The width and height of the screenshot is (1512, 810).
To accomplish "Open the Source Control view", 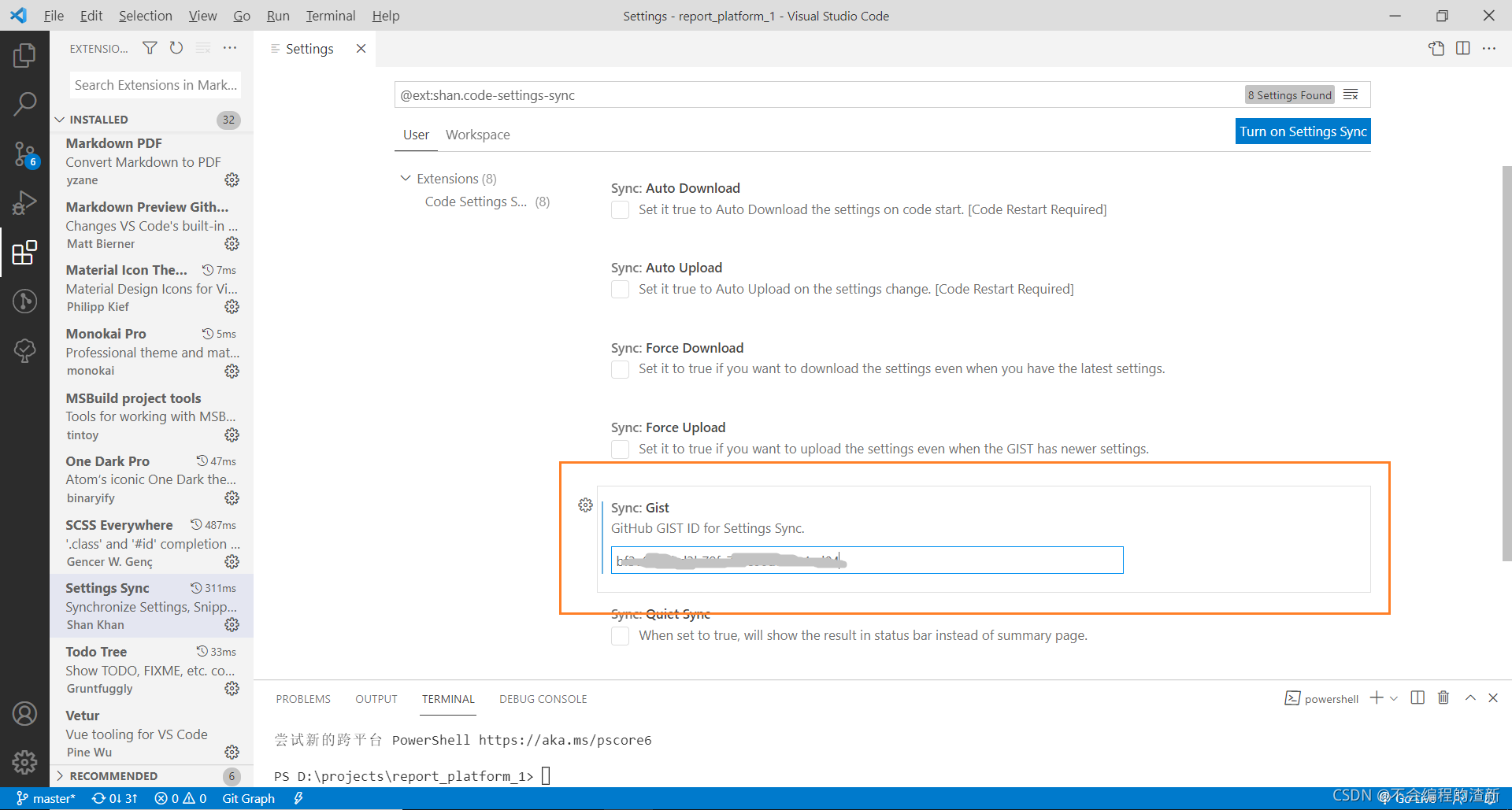I will tap(24, 154).
